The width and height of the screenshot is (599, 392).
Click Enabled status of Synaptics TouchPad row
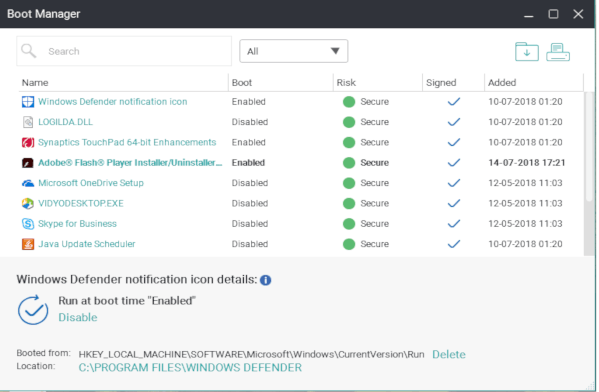tap(248, 142)
